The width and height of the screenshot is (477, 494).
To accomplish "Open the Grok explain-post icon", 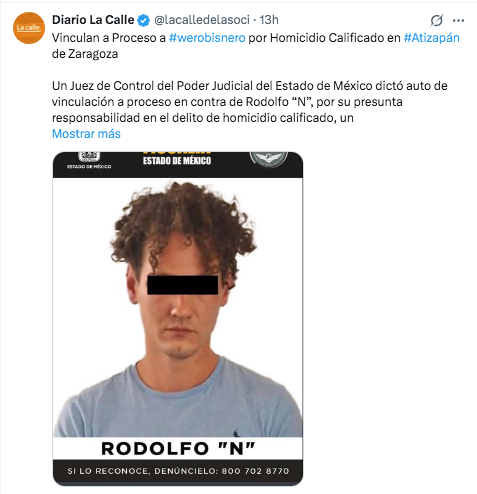I will (x=436, y=21).
